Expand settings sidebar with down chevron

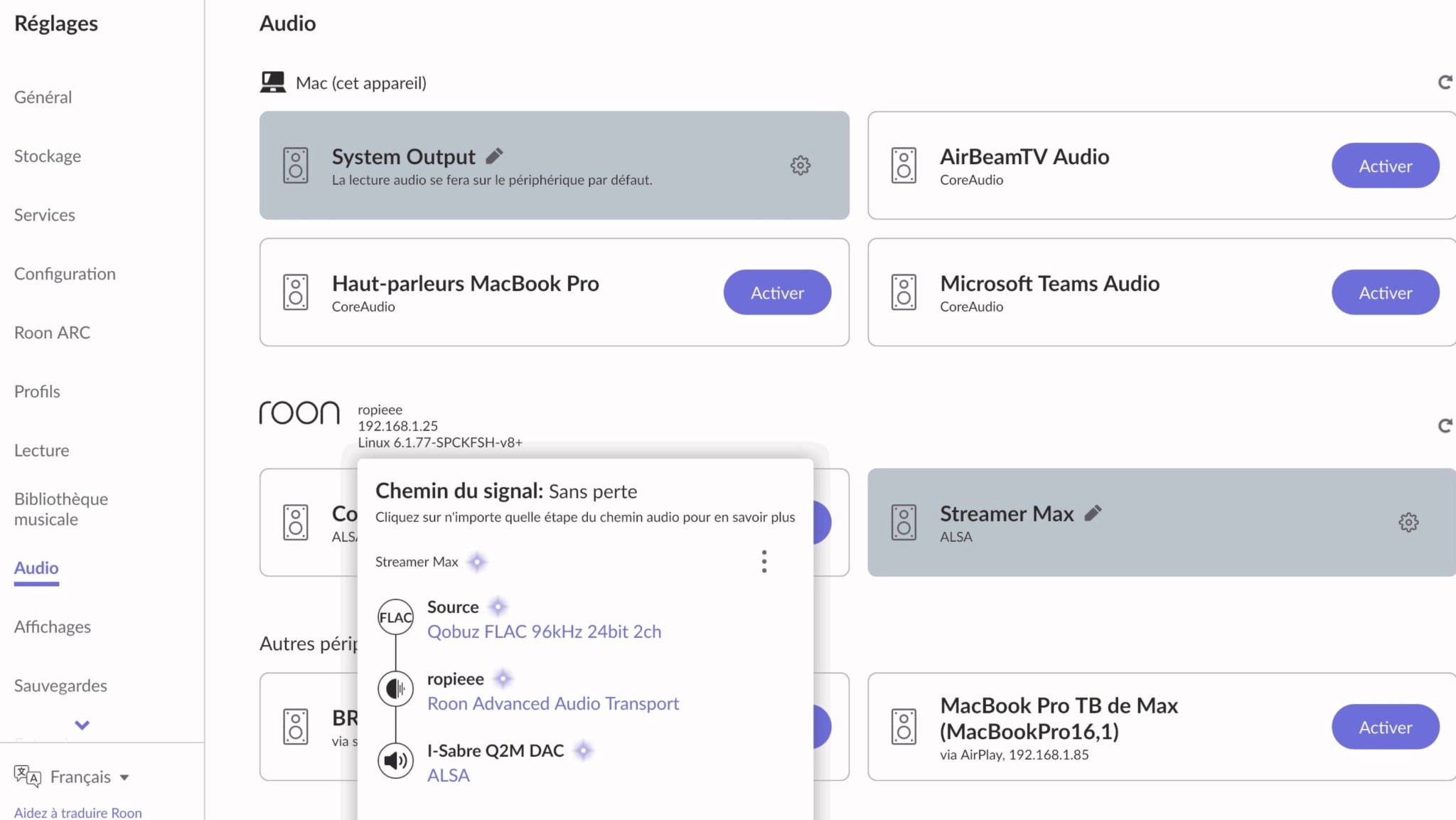(x=82, y=725)
